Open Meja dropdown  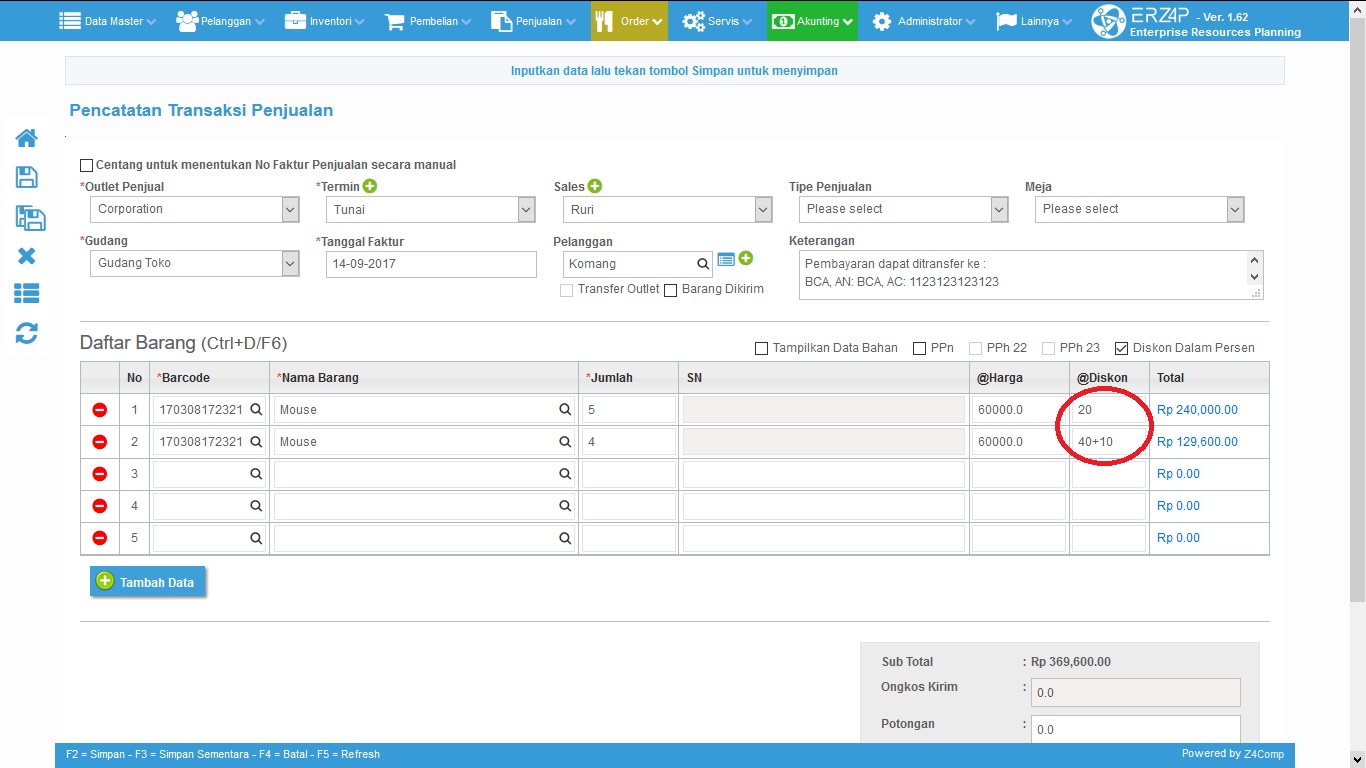click(x=1139, y=209)
